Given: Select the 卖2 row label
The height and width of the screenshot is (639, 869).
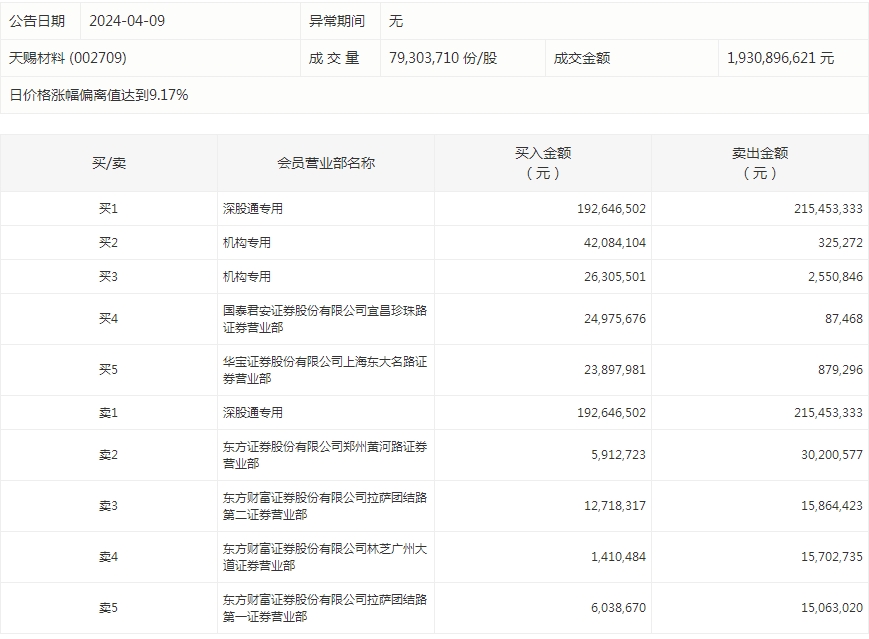Looking at the screenshot, I should pos(109,455).
